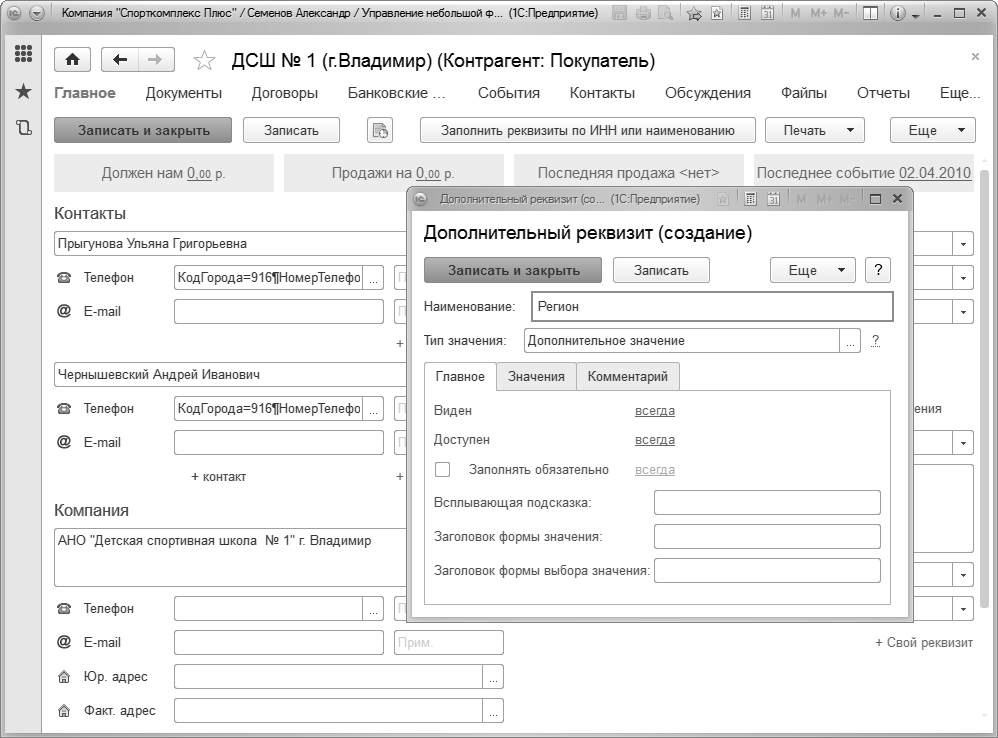Viewport: 998px width, 738px height.
Task: Switch to the События tab
Action: click(509, 93)
